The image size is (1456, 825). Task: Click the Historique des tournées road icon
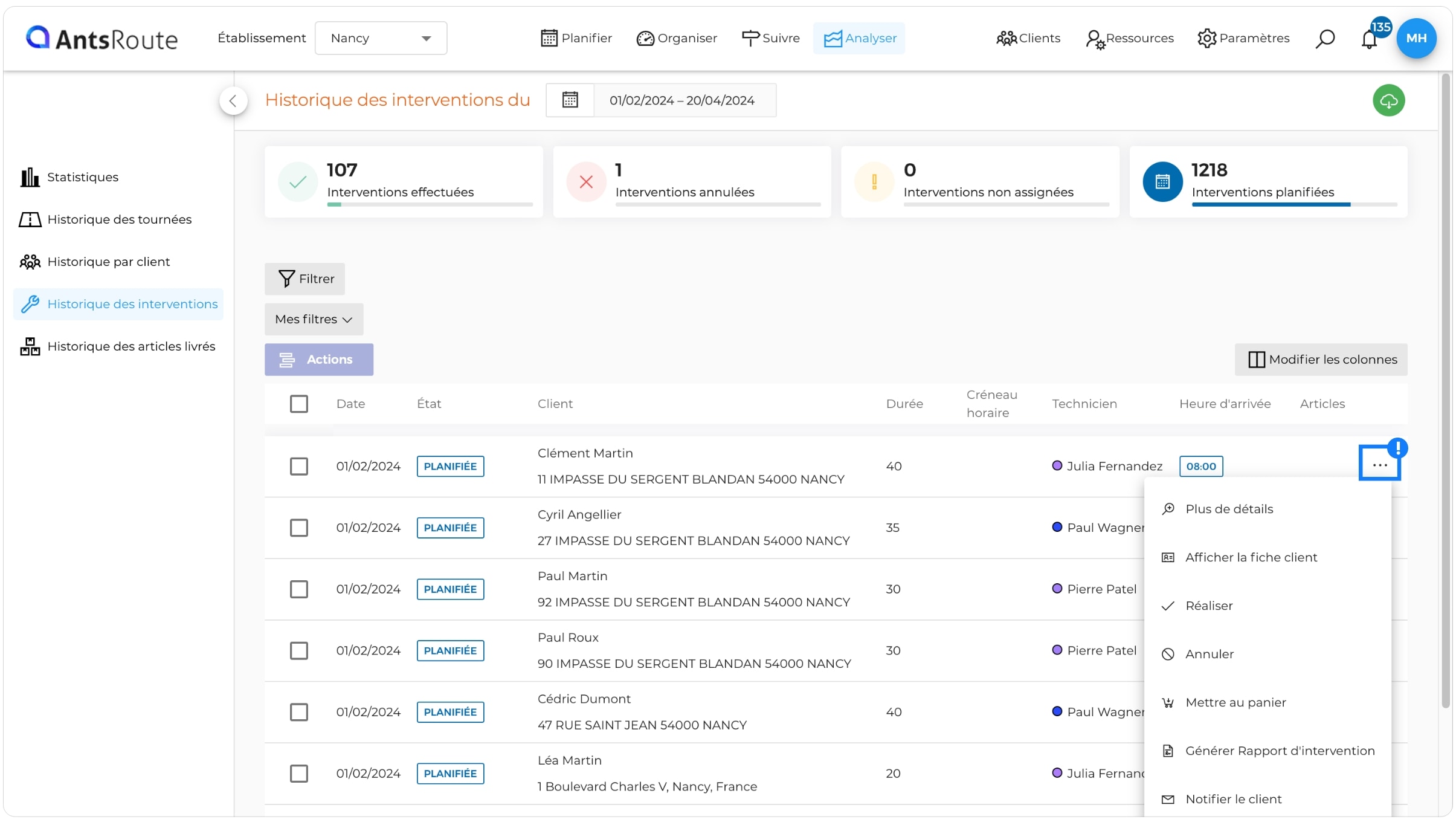(x=30, y=219)
